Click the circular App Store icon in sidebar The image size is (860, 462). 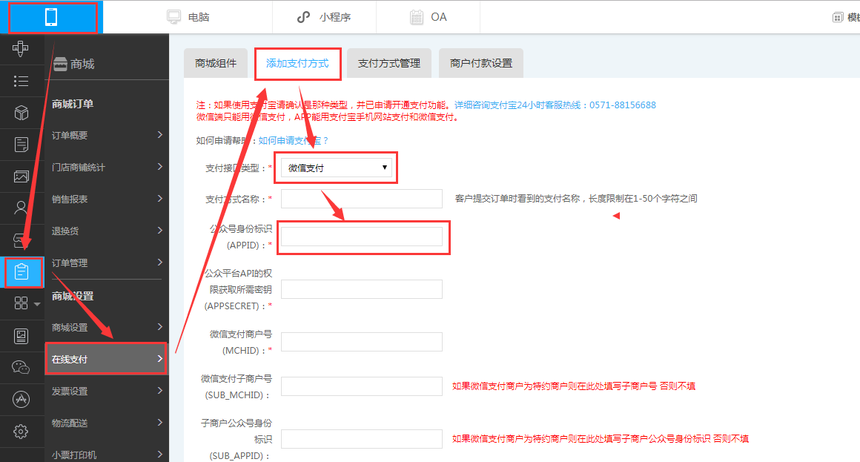click(x=21, y=399)
